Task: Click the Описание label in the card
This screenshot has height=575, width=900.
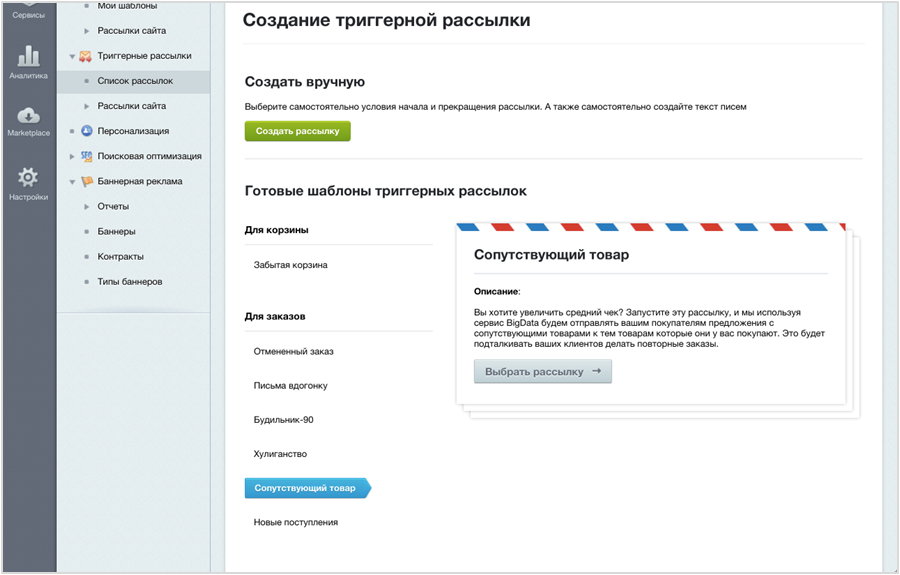Action: click(496, 292)
